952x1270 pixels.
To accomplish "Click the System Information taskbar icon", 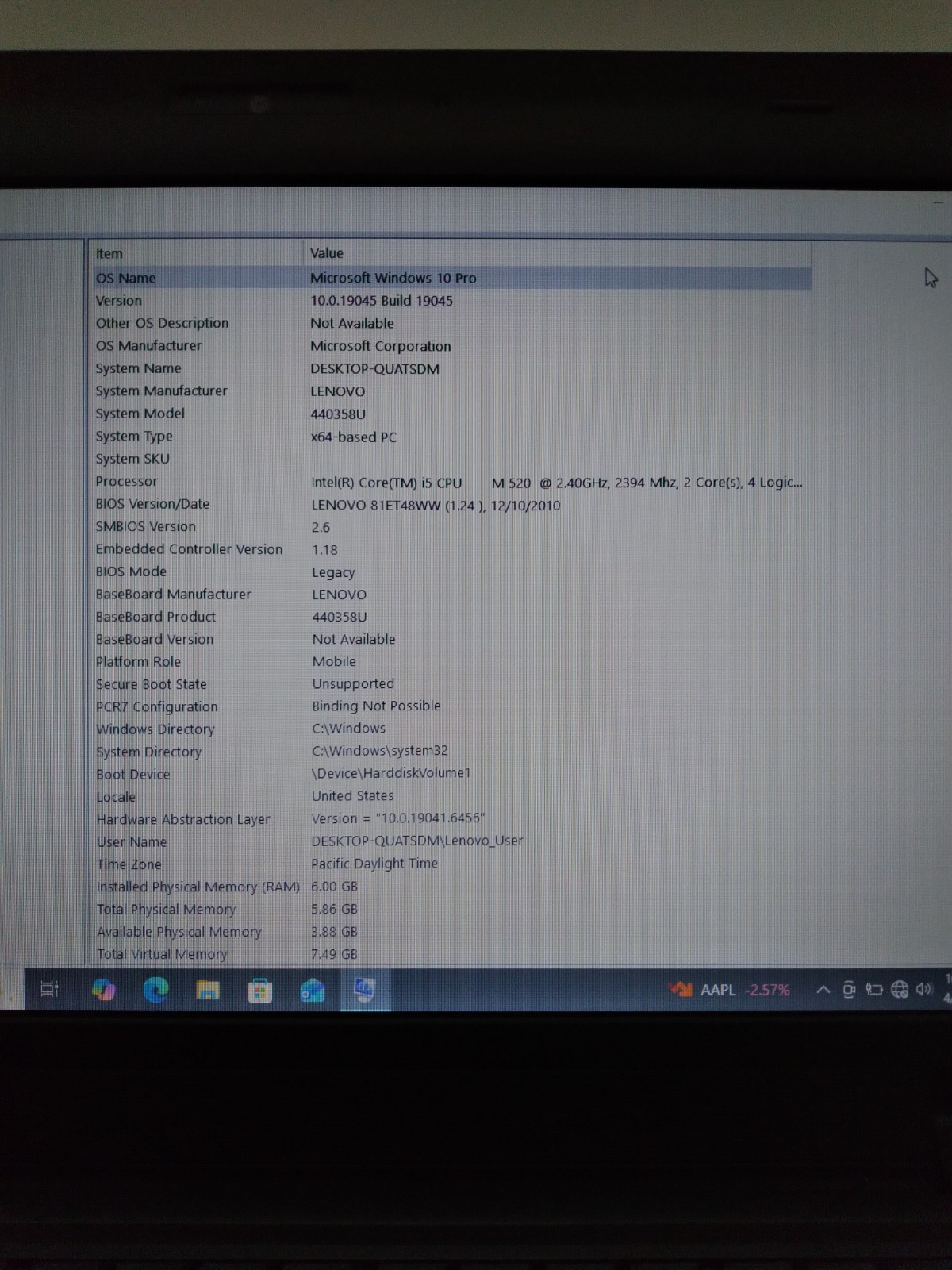I will (364, 989).
